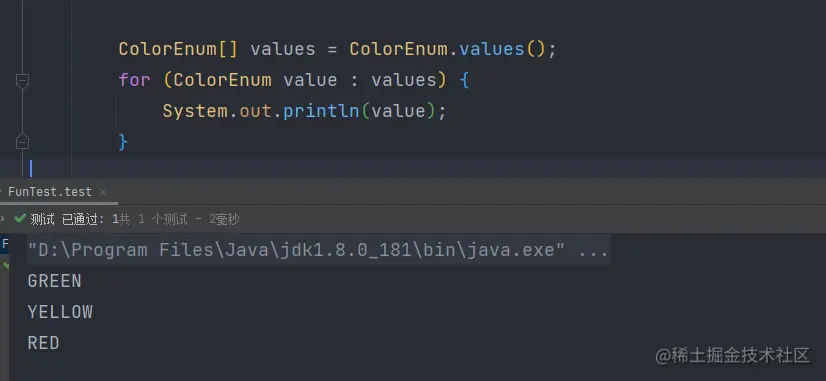
Task: Click the 'ColorEnum[]' type declaration
Action: [x=178, y=49]
